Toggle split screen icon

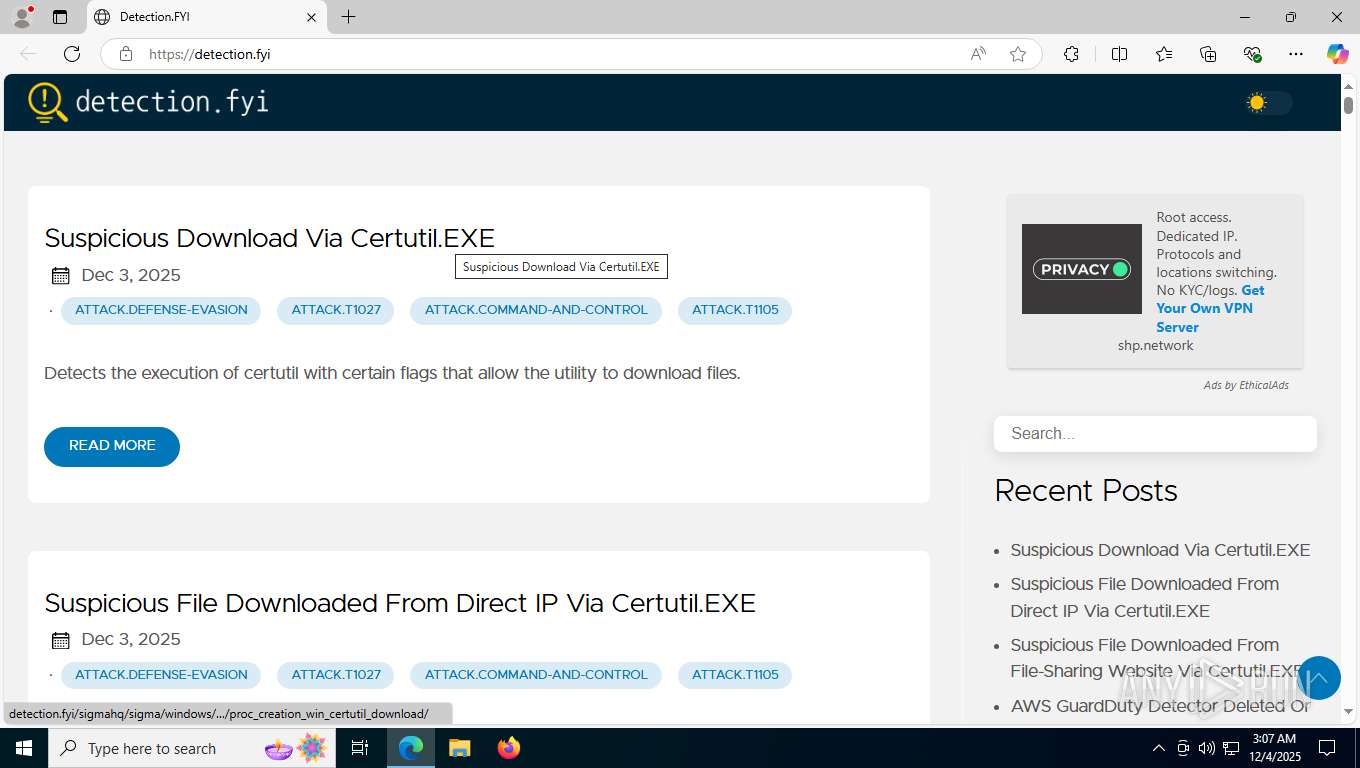point(1119,54)
